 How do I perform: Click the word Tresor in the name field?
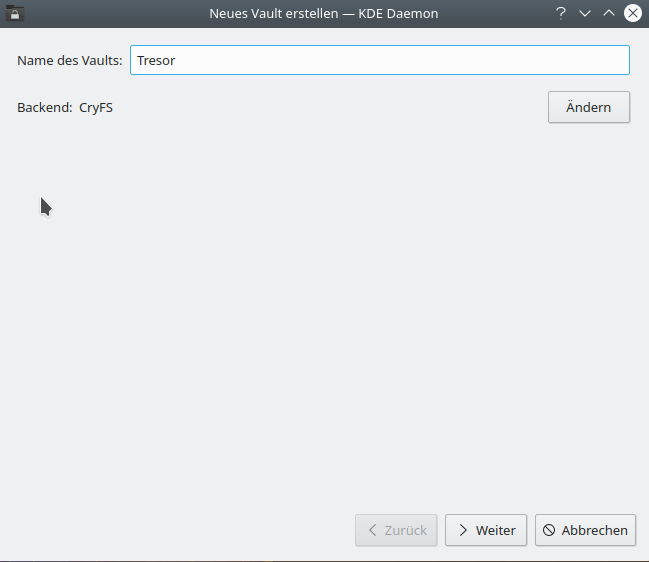(x=156, y=60)
